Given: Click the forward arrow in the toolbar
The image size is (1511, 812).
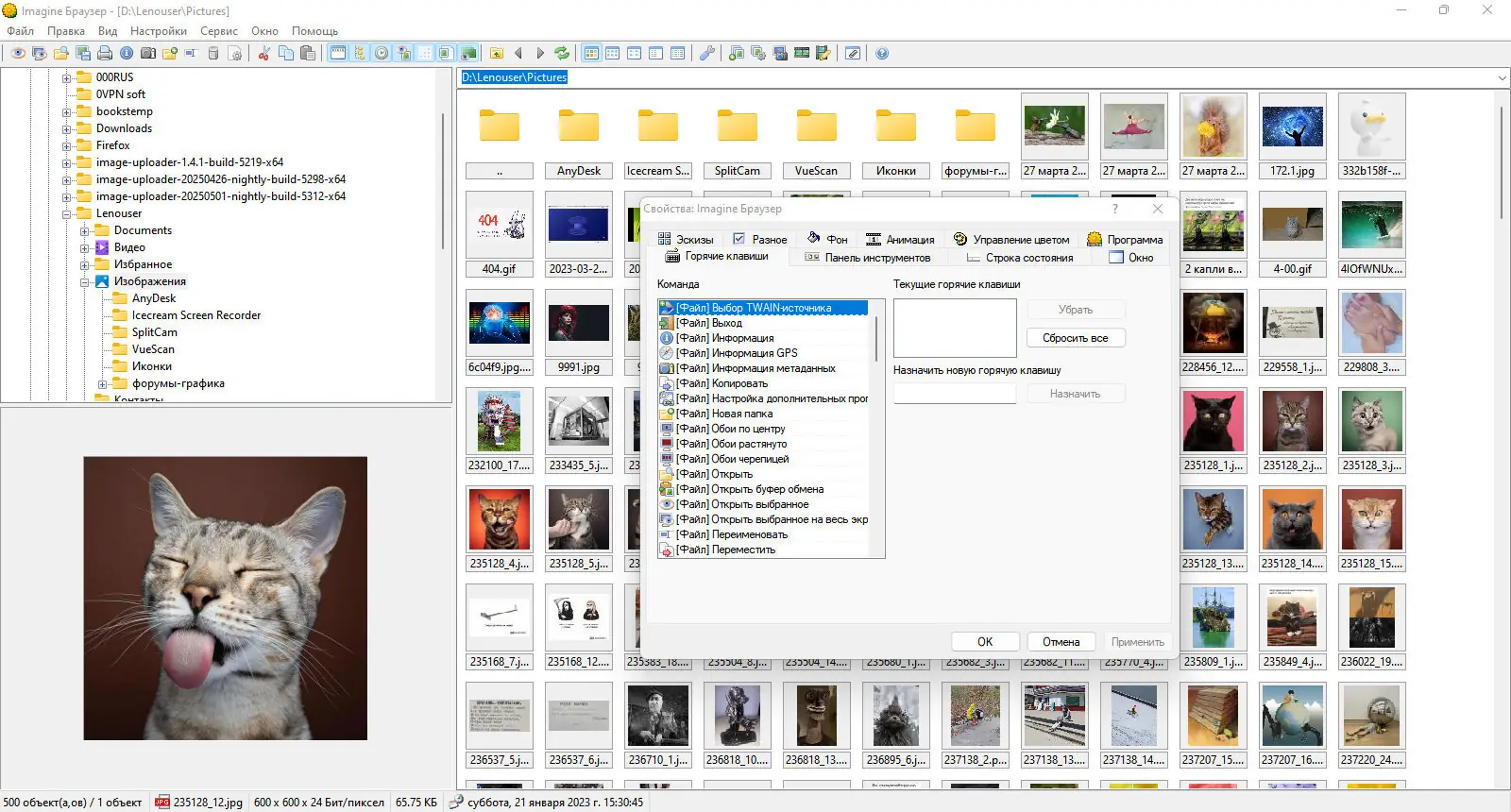Looking at the screenshot, I should point(540,53).
